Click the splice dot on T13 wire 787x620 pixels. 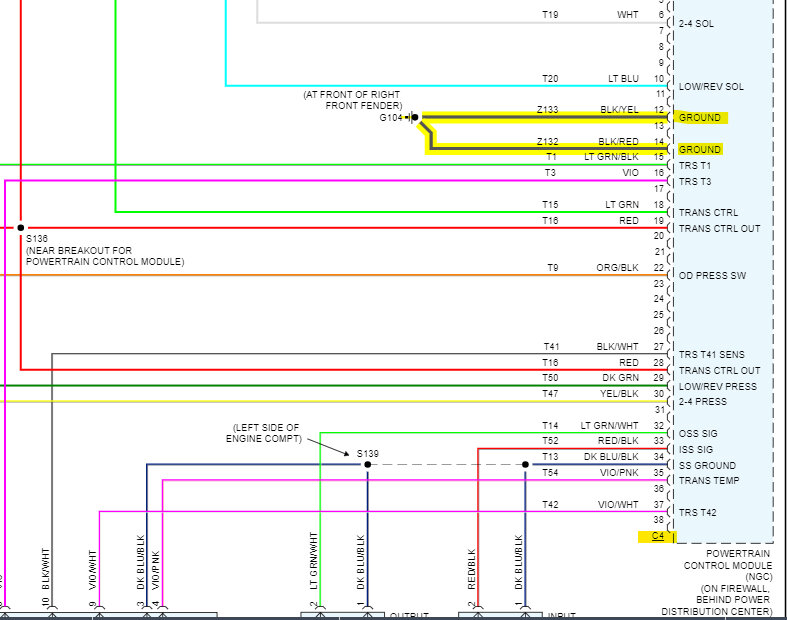point(525,464)
